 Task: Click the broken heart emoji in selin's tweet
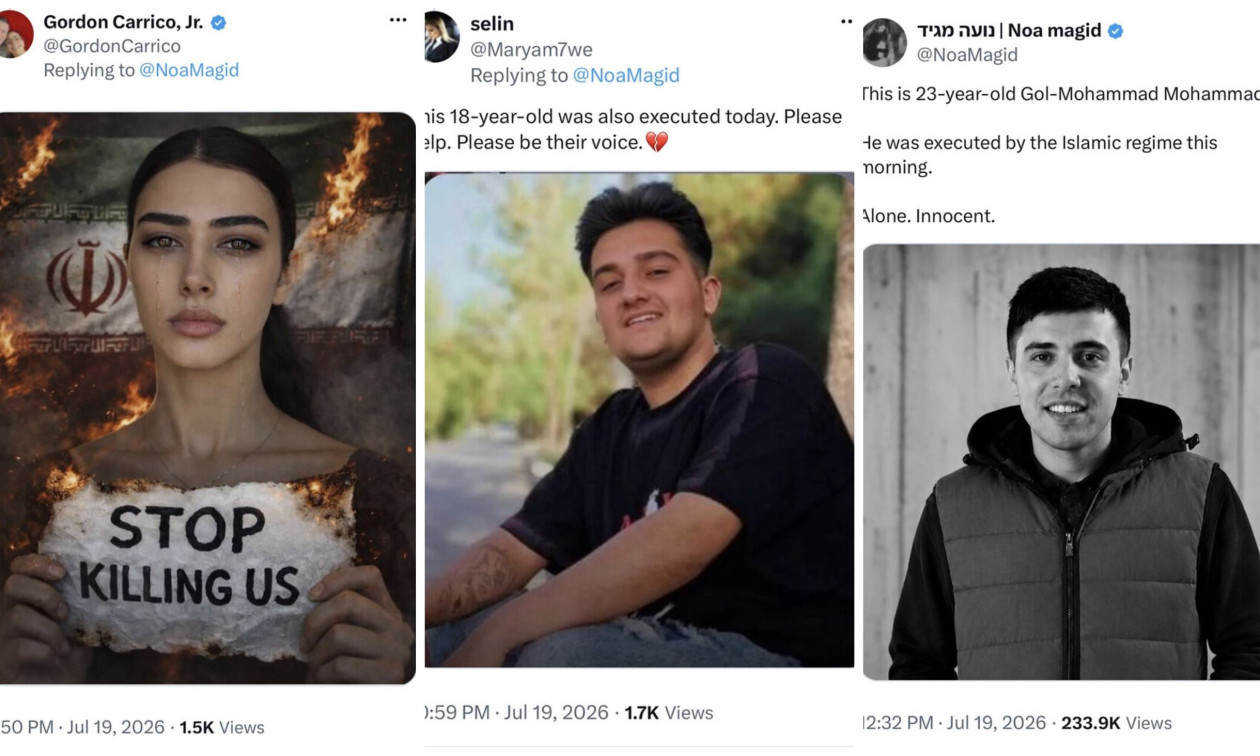click(x=656, y=142)
